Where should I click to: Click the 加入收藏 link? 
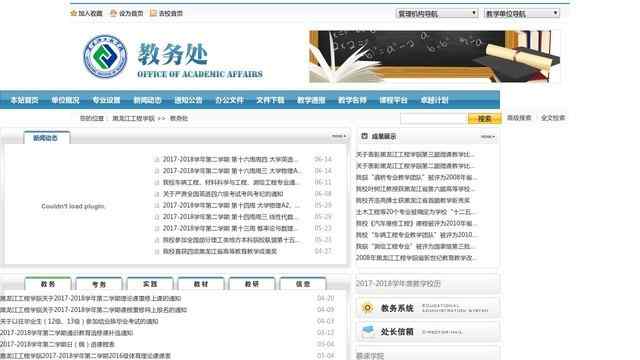(x=90, y=13)
